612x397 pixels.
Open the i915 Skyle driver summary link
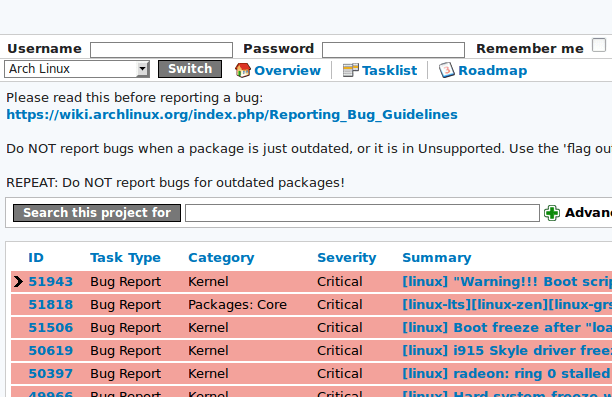(x=507, y=351)
